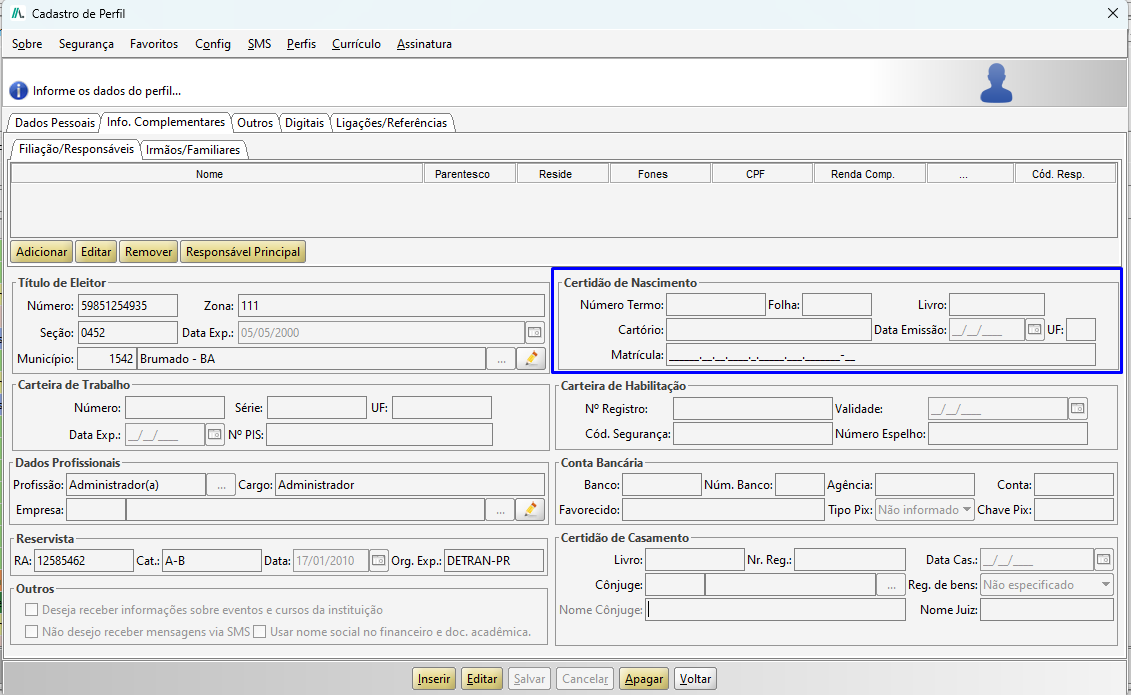1131x695 pixels.
Task: Click the Voltar button
Action: [695, 678]
